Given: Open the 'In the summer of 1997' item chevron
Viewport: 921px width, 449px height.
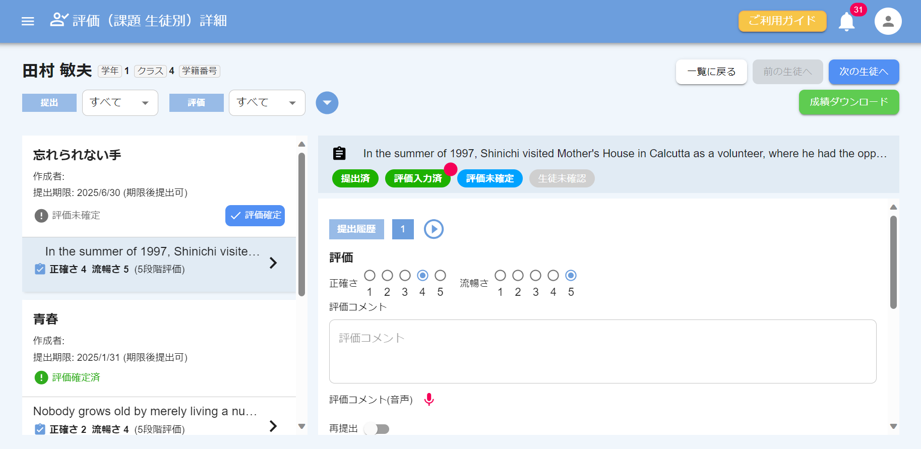Looking at the screenshot, I should pyautogui.click(x=273, y=263).
